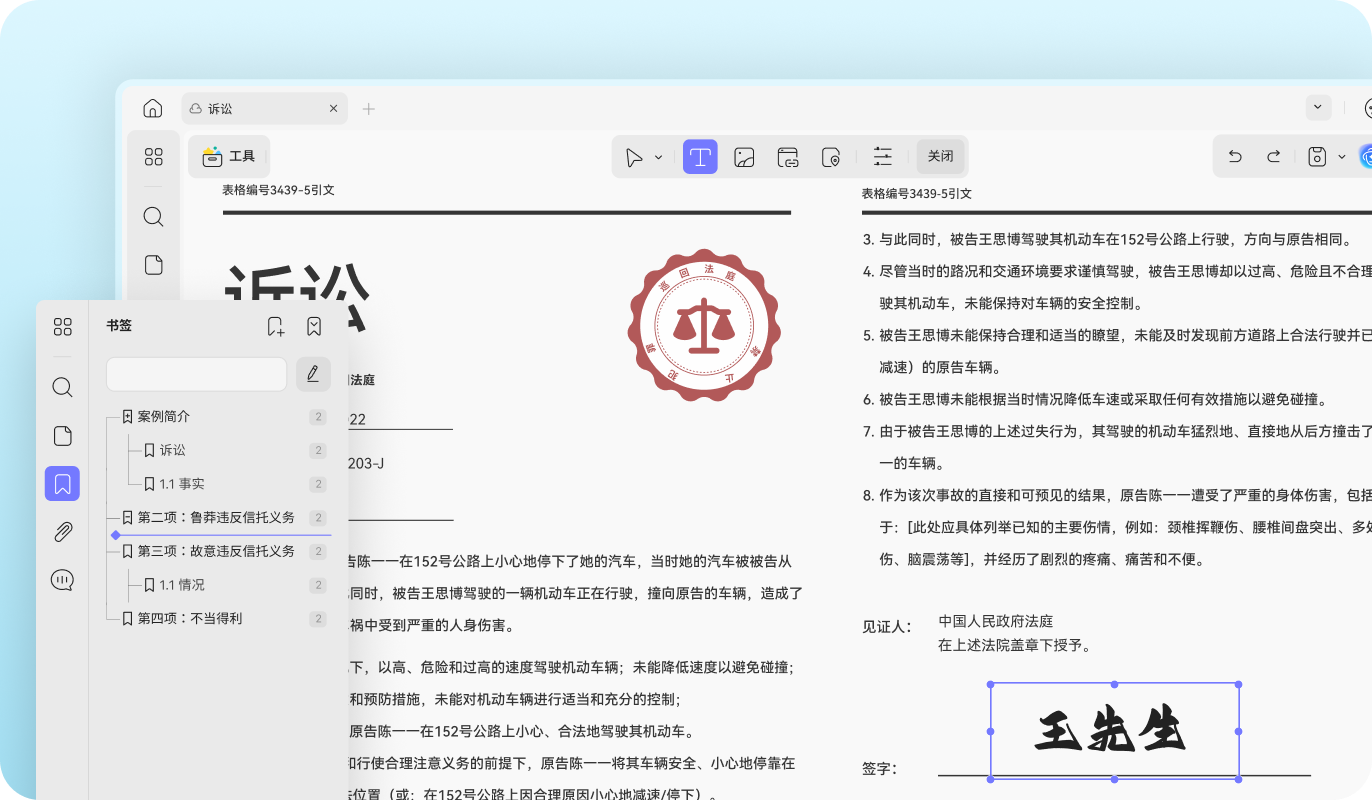Viewport: 1372px width, 800px height.
Task: Click the red court seal stamp image
Action: pos(704,325)
